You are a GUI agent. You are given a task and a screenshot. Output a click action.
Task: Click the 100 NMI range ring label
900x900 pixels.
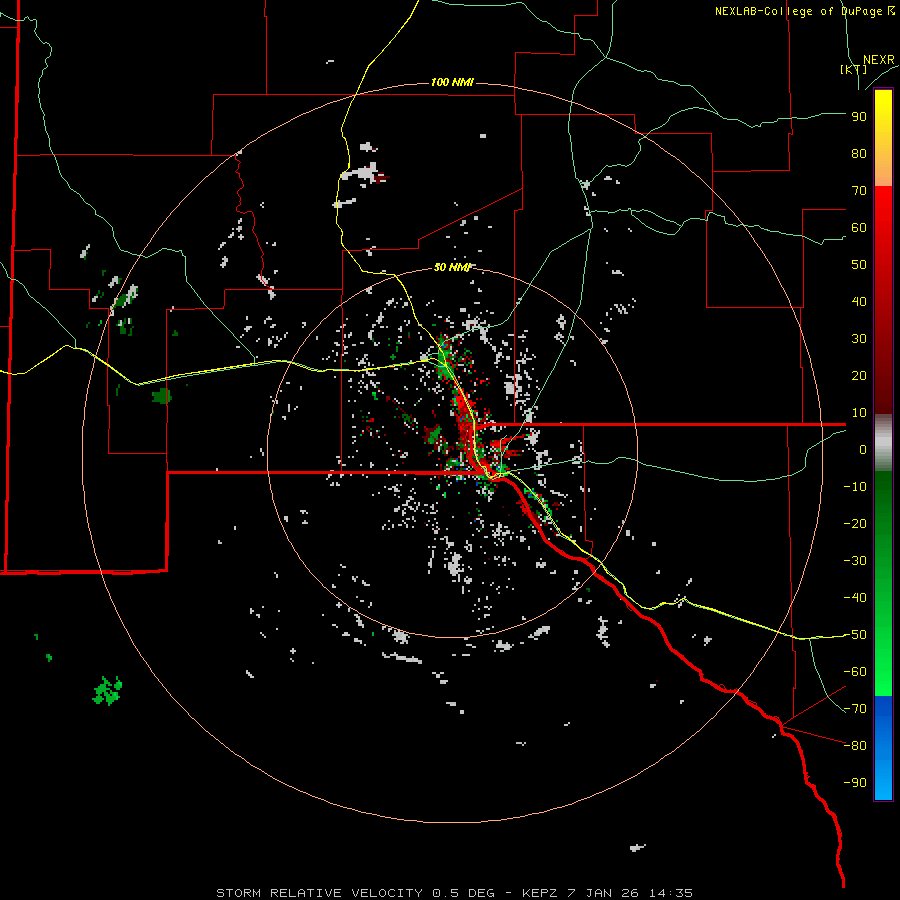point(452,83)
